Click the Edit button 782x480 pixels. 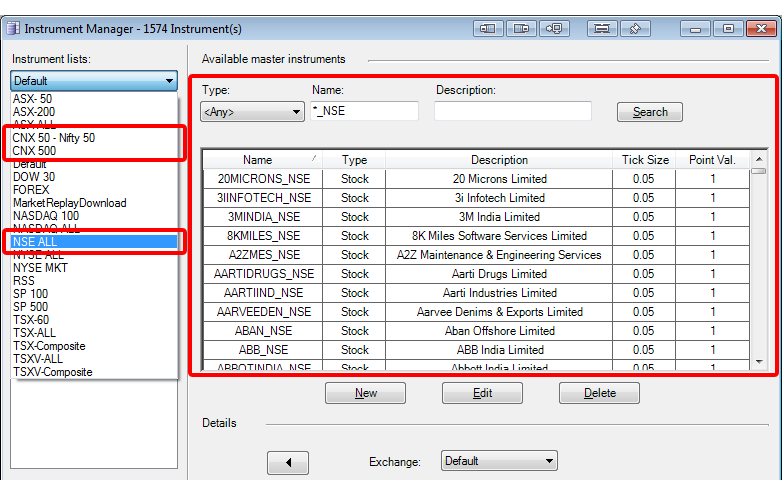point(482,393)
